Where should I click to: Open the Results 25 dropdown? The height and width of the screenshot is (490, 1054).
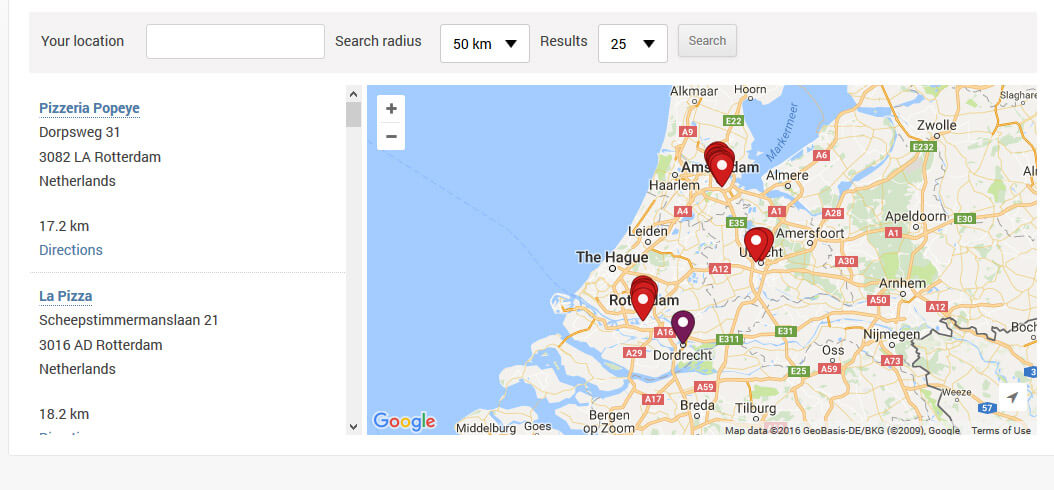pos(633,44)
